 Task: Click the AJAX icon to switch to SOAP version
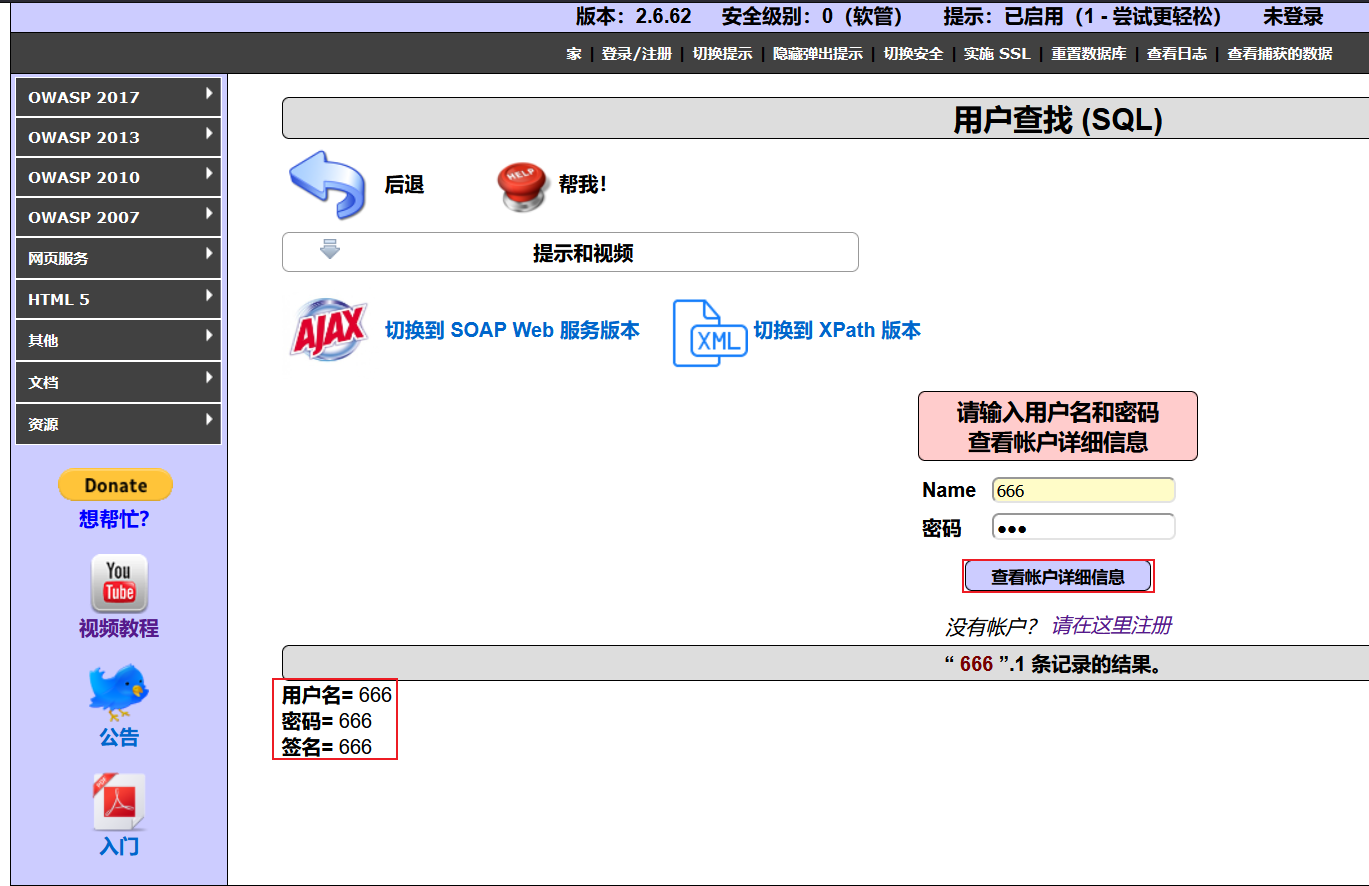click(x=327, y=328)
